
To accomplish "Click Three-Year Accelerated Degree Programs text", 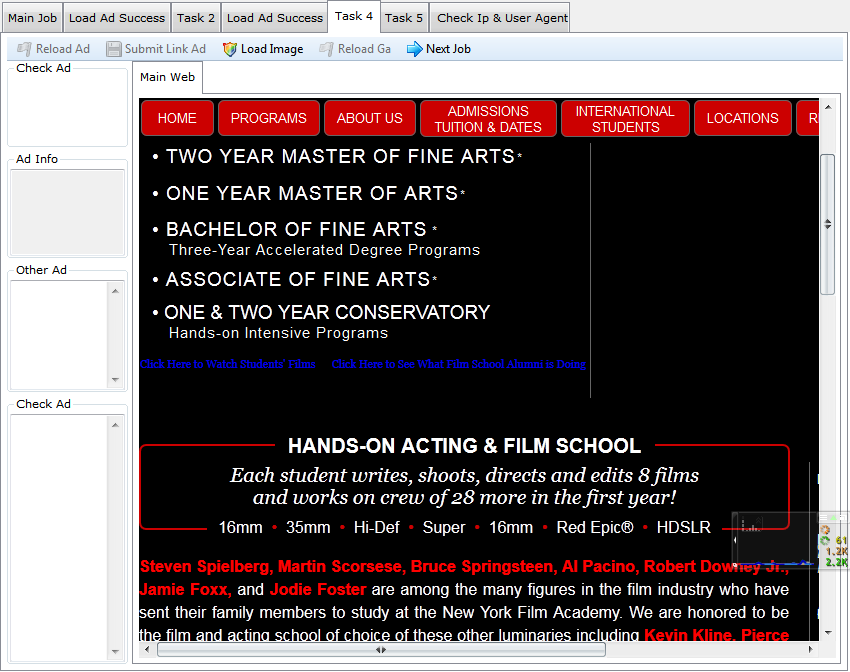I will (324, 250).
